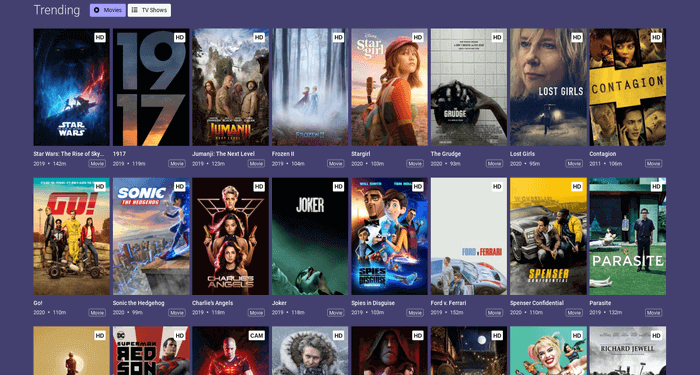The width and height of the screenshot is (700, 375).
Task: Open the Frozen II title link
Action: point(282,154)
